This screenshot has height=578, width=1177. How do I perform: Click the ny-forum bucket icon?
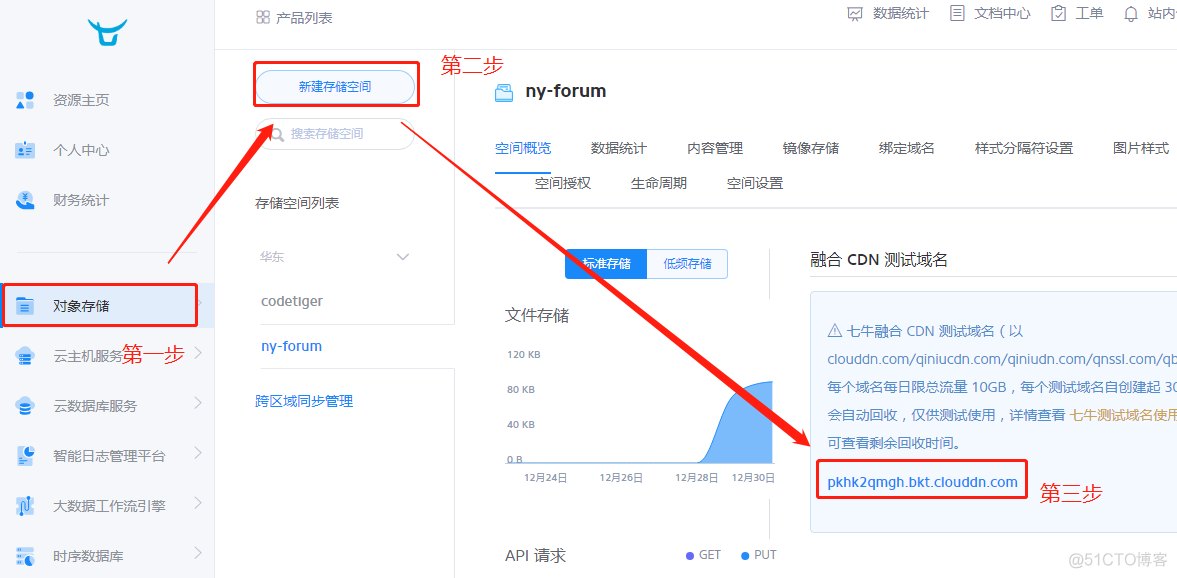click(504, 92)
